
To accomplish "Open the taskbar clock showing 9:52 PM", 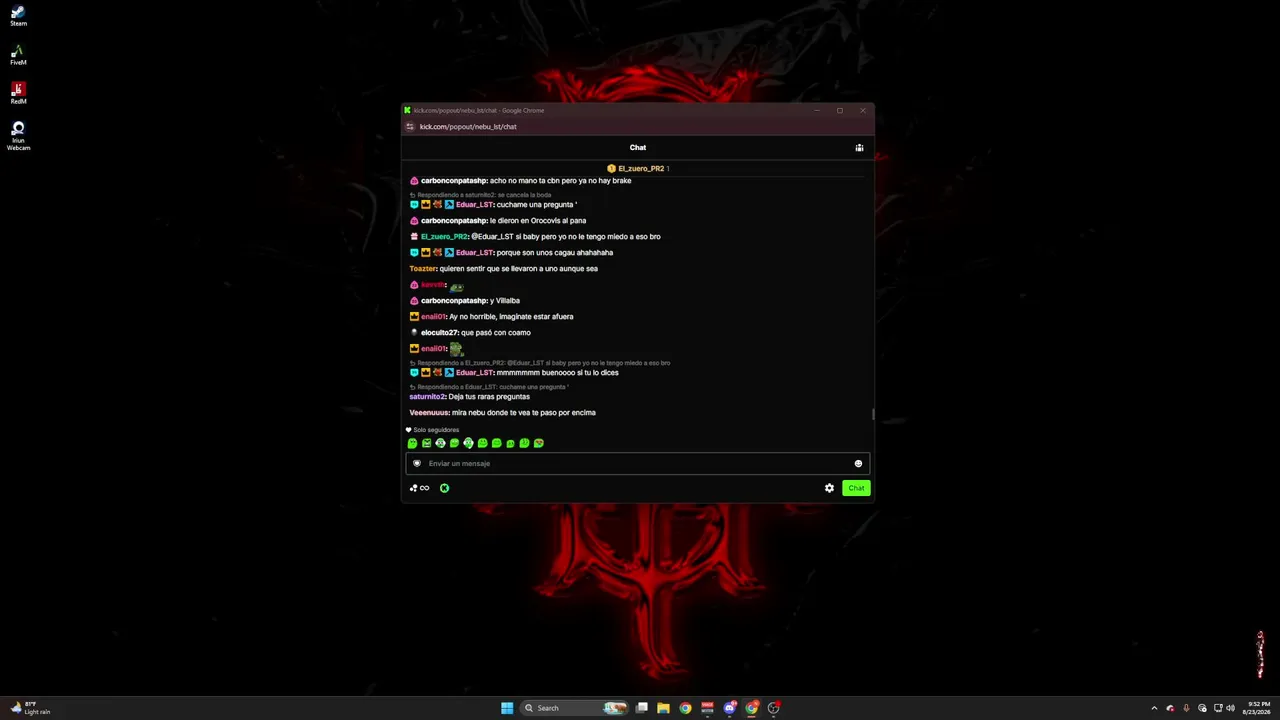I will point(1256,708).
